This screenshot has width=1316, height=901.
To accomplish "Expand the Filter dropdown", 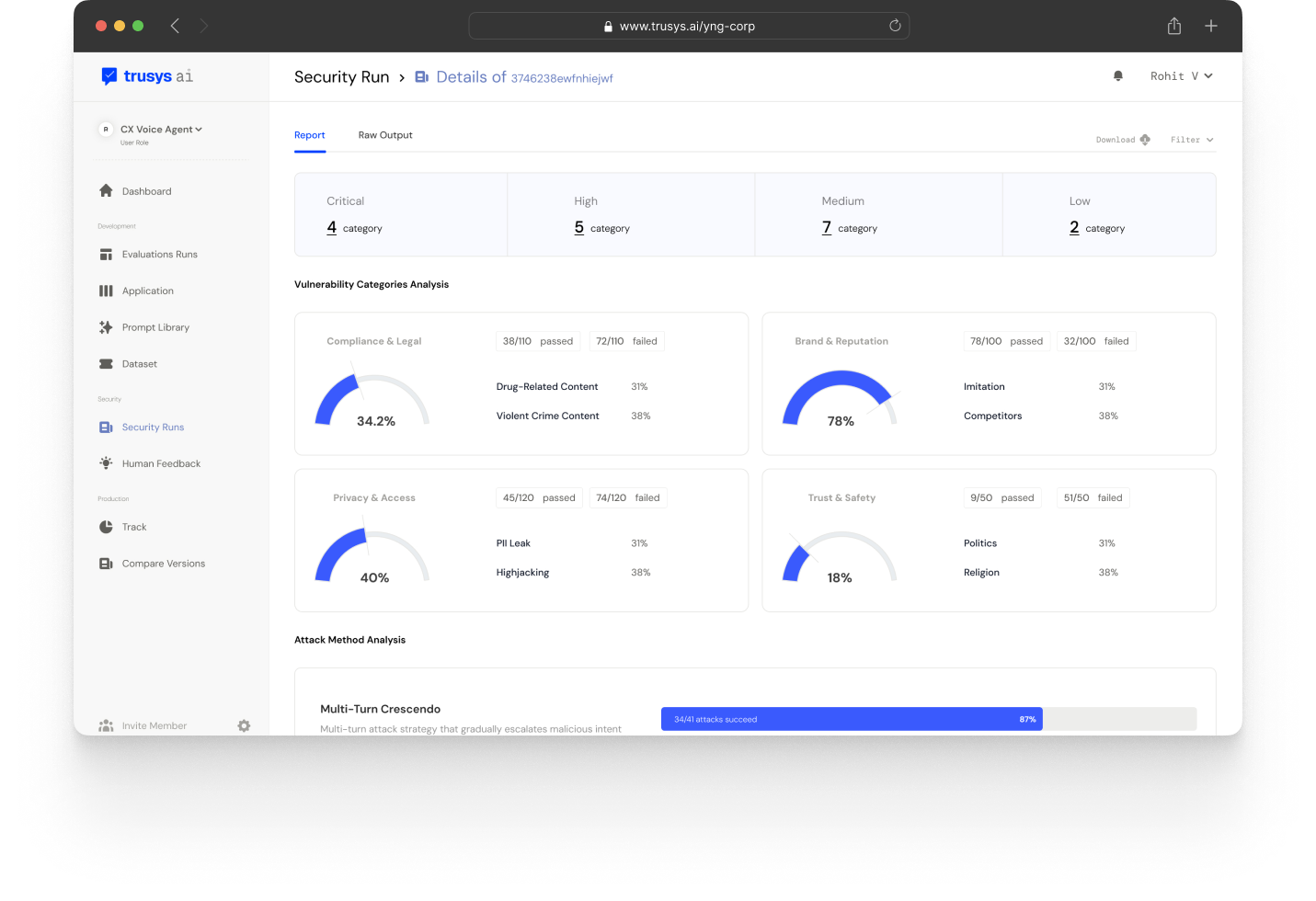I will coord(1191,140).
